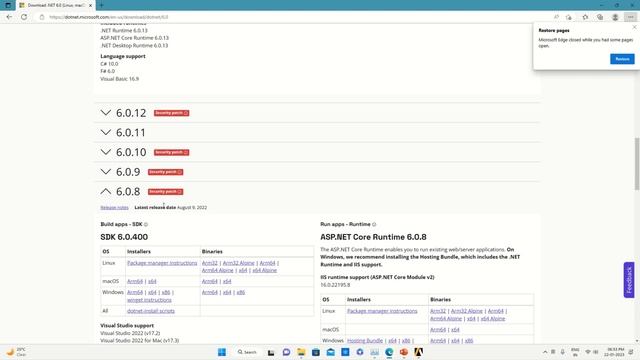The width and height of the screenshot is (640, 360).
Task: Open the browser profile icon
Action: [x=615, y=17]
